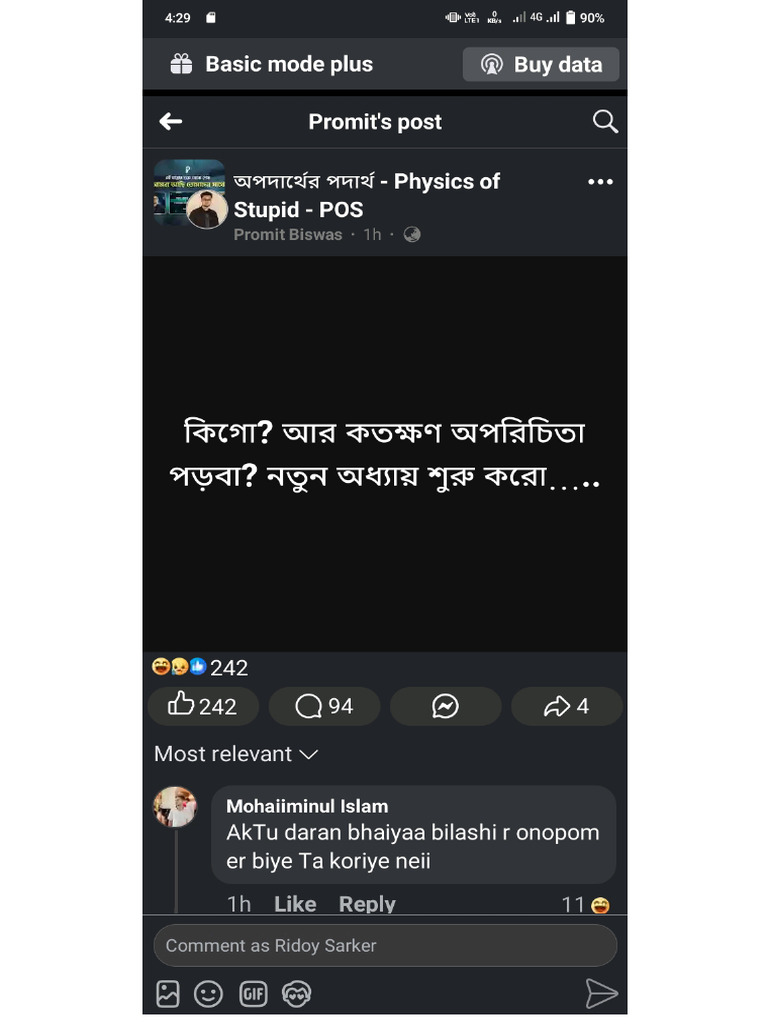768x1024 pixels.
Task: Open search with the magnifier icon
Action: tap(605, 122)
